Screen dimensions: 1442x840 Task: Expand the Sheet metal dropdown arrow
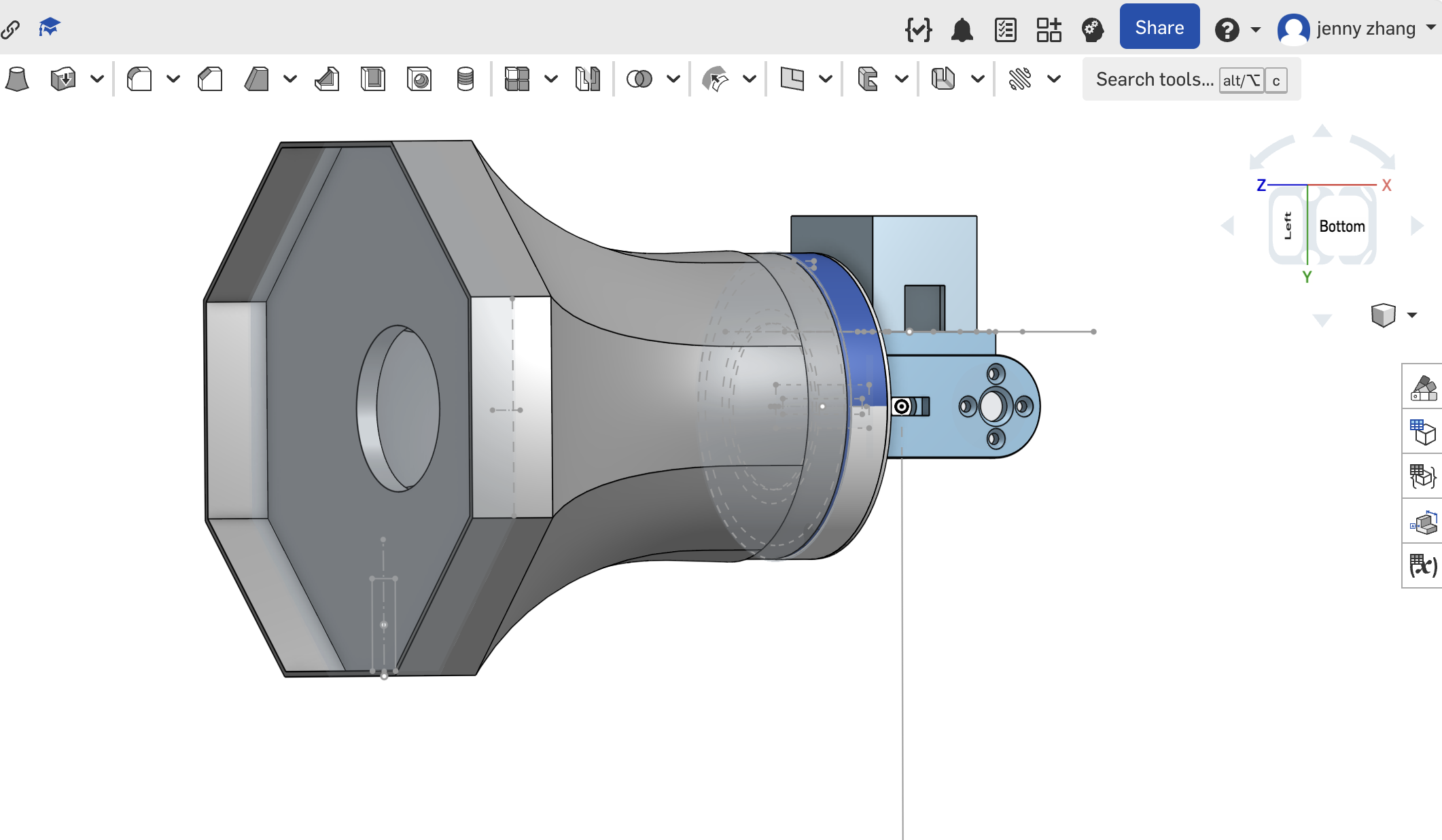pos(978,79)
